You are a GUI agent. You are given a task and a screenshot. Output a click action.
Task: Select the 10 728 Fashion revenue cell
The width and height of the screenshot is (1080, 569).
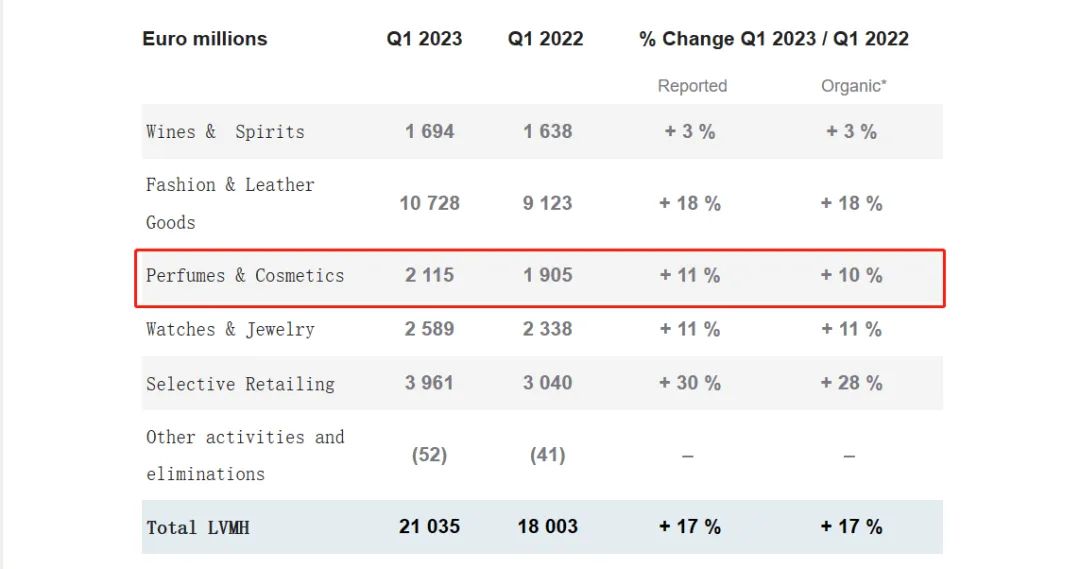pyautogui.click(x=429, y=203)
